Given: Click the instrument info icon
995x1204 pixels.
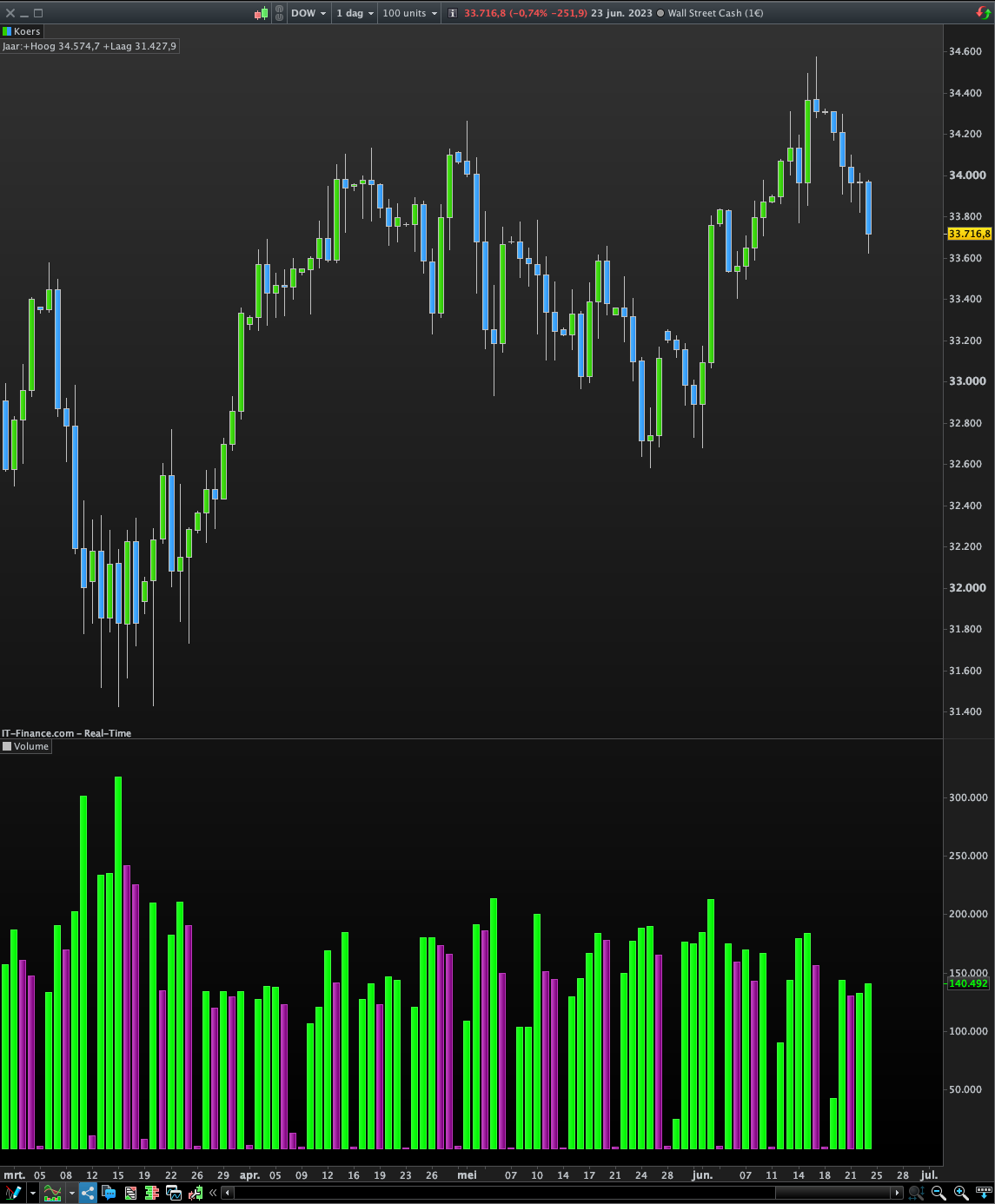Looking at the screenshot, I should click(x=452, y=13).
